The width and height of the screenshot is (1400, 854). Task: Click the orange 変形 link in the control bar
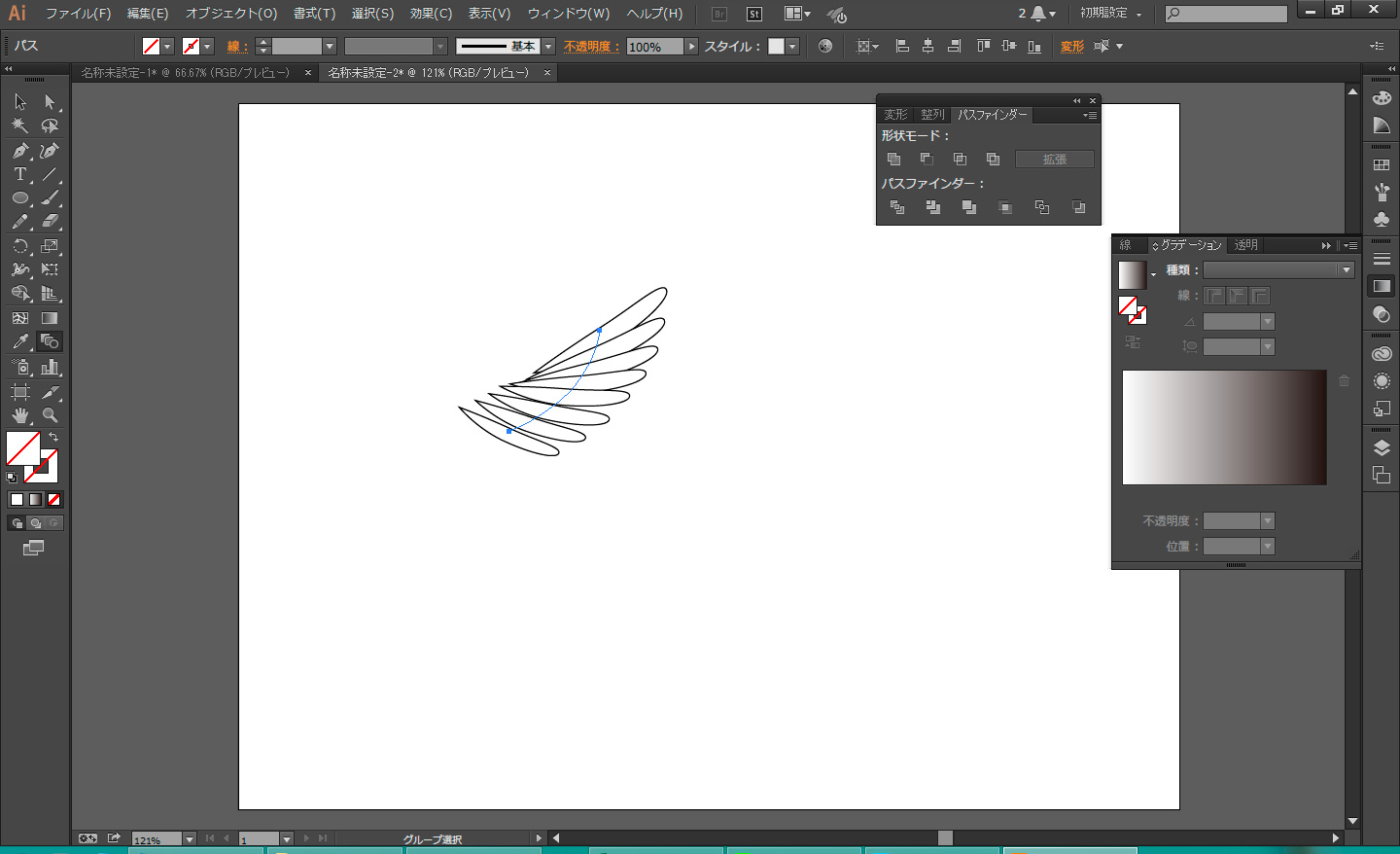coord(1071,47)
